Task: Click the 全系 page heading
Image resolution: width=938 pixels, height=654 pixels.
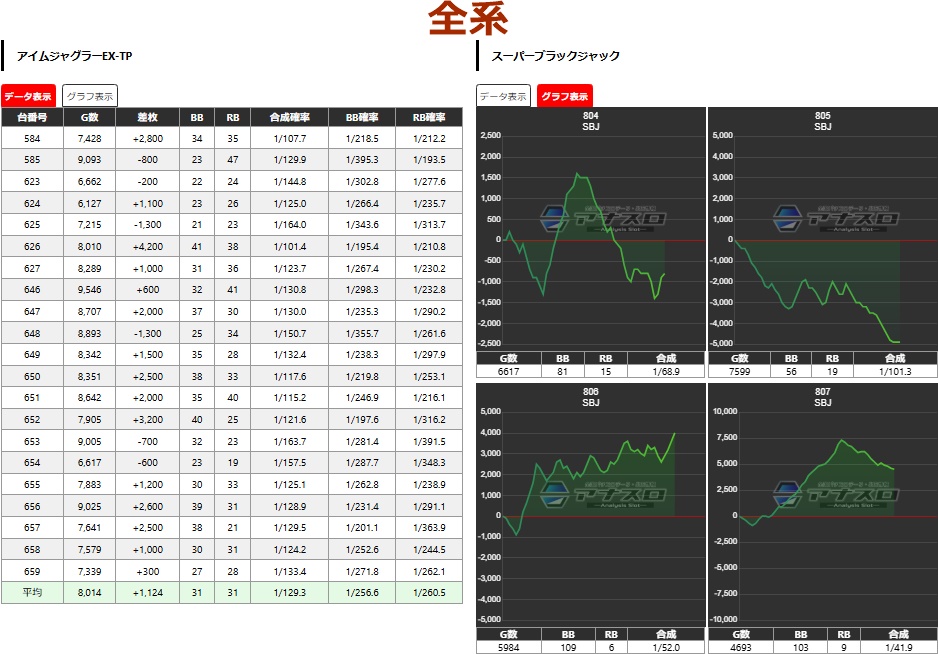Action: click(x=468, y=19)
